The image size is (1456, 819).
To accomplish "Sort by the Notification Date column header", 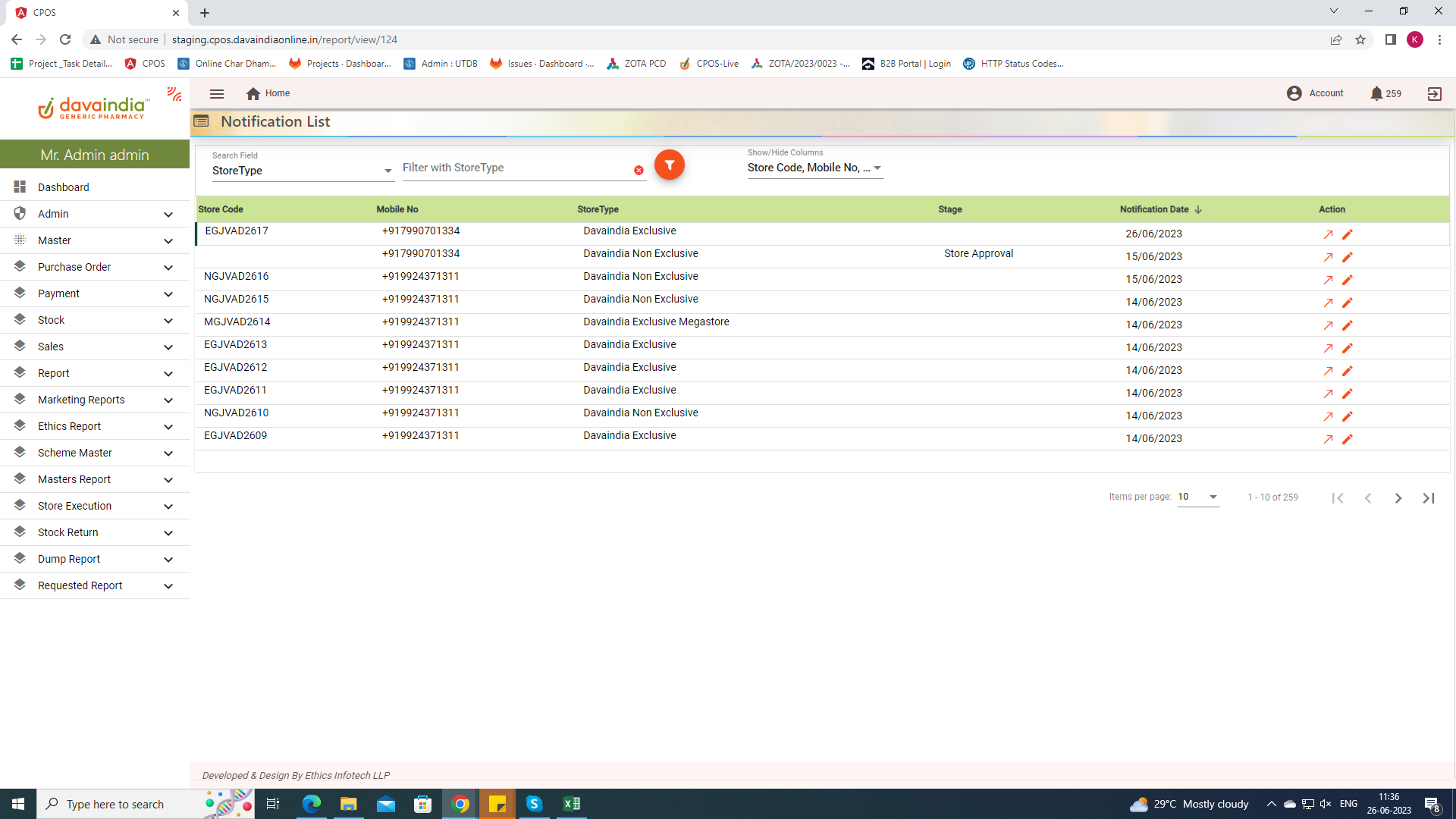I will tap(1155, 209).
